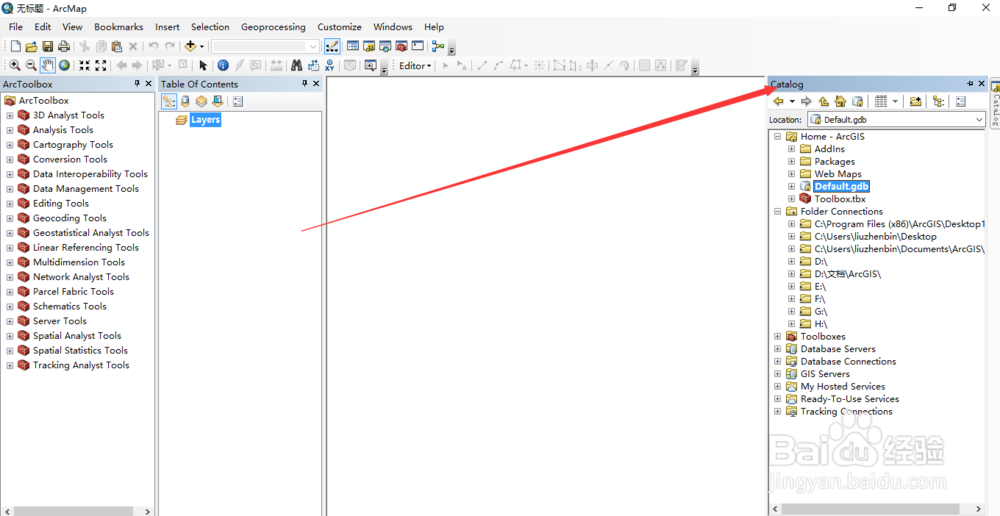Click Fixed Zoom Out arrows
The width and height of the screenshot is (1000, 516).
click(x=101, y=65)
